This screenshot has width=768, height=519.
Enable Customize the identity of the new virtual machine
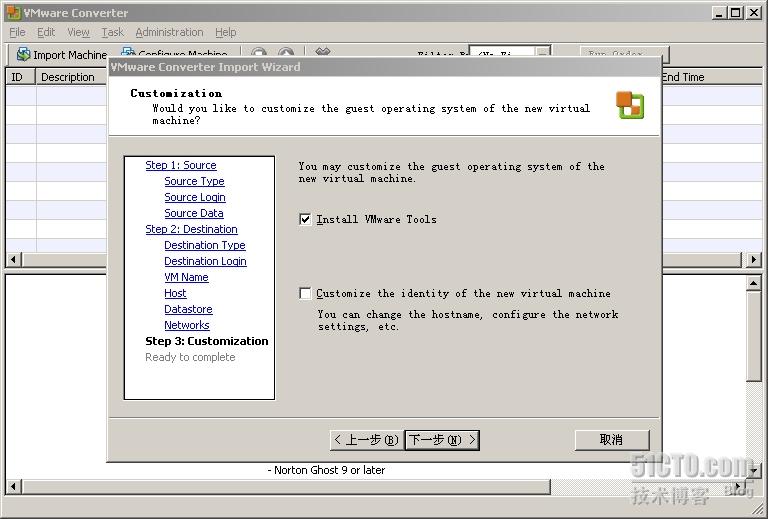305,293
